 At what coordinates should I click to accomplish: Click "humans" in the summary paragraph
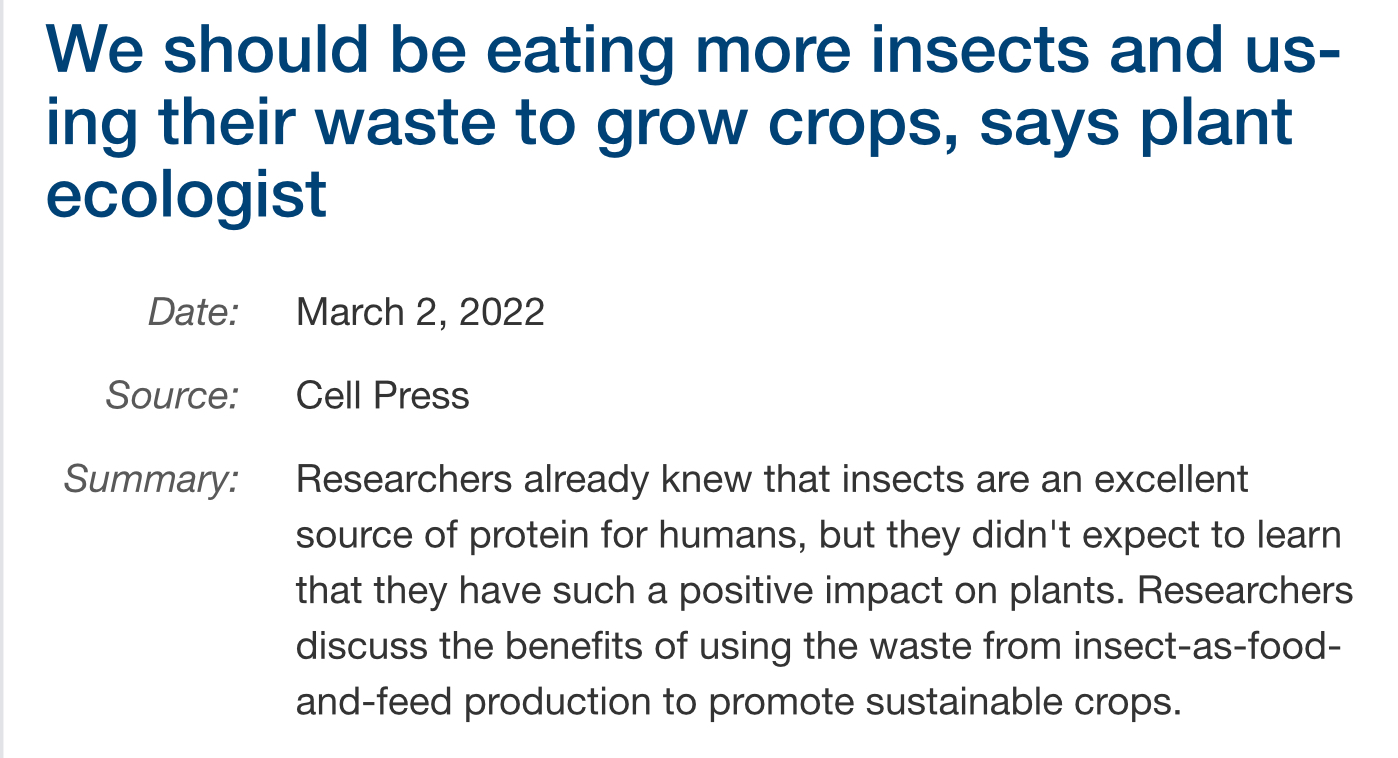(733, 535)
